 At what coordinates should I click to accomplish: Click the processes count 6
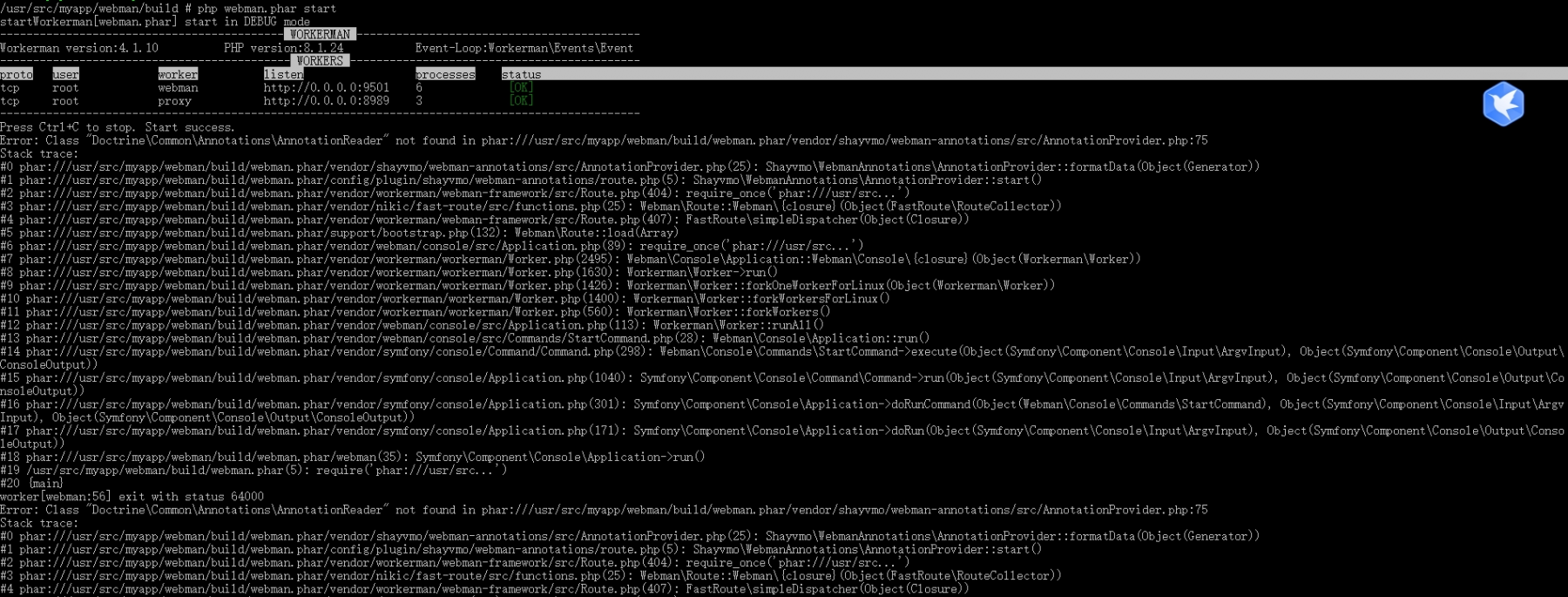[x=419, y=88]
